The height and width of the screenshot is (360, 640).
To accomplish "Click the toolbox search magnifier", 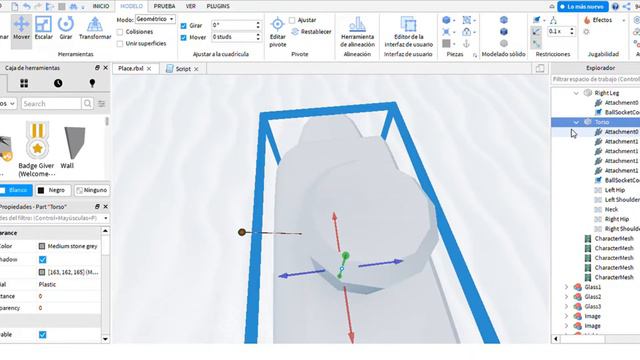I will (x=87, y=104).
